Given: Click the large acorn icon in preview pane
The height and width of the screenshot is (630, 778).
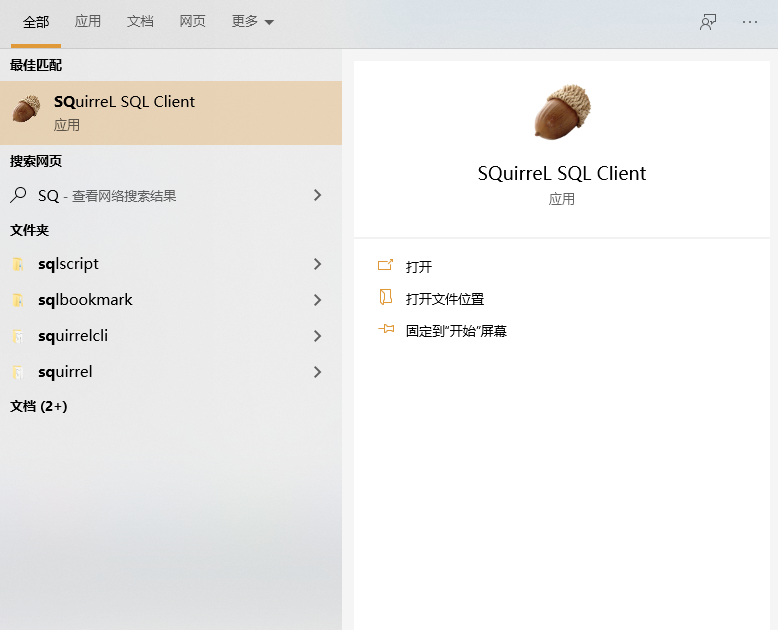Looking at the screenshot, I should pyautogui.click(x=562, y=112).
